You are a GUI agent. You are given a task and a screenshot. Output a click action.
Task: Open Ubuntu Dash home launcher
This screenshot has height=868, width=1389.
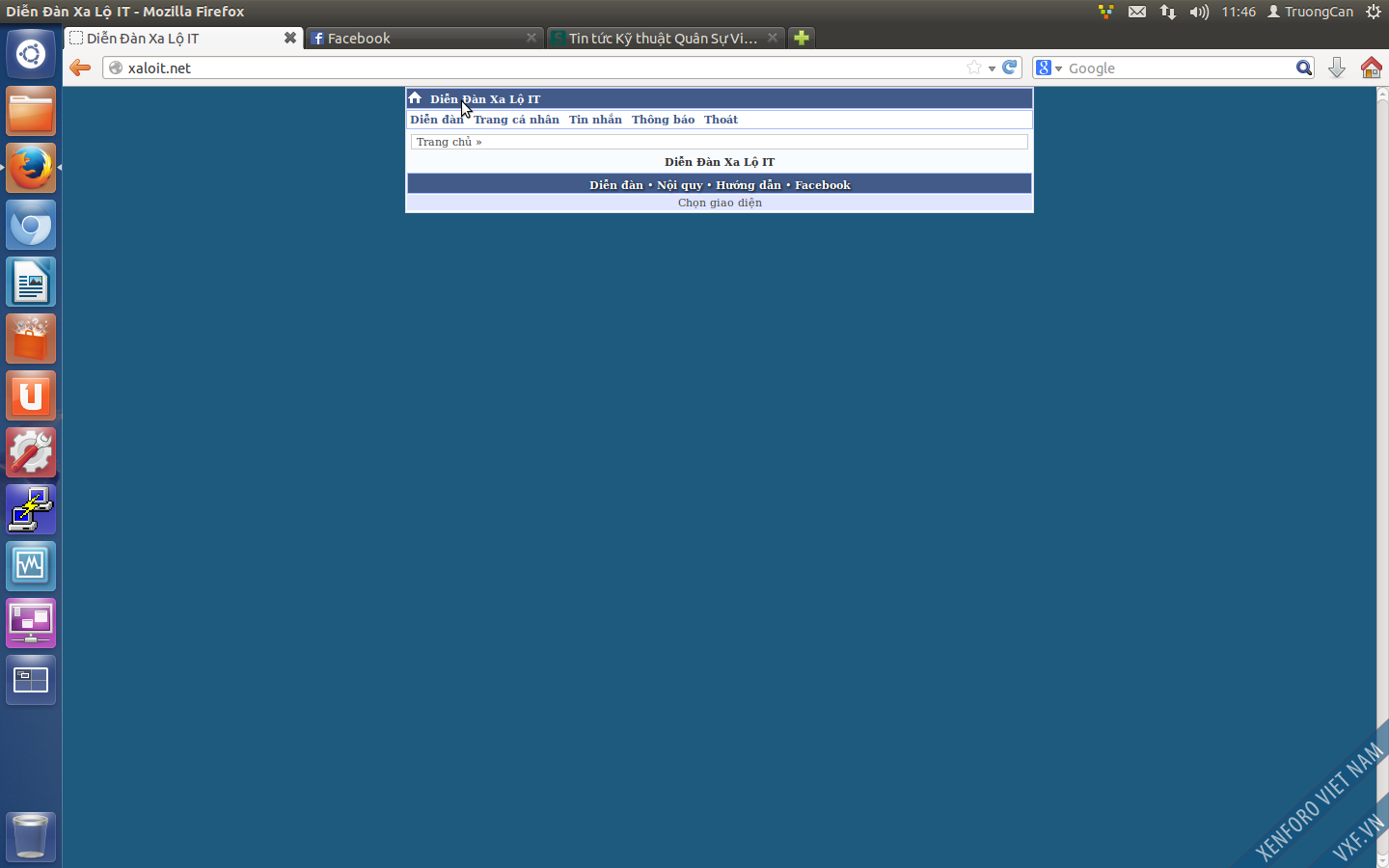pyautogui.click(x=31, y=54)
